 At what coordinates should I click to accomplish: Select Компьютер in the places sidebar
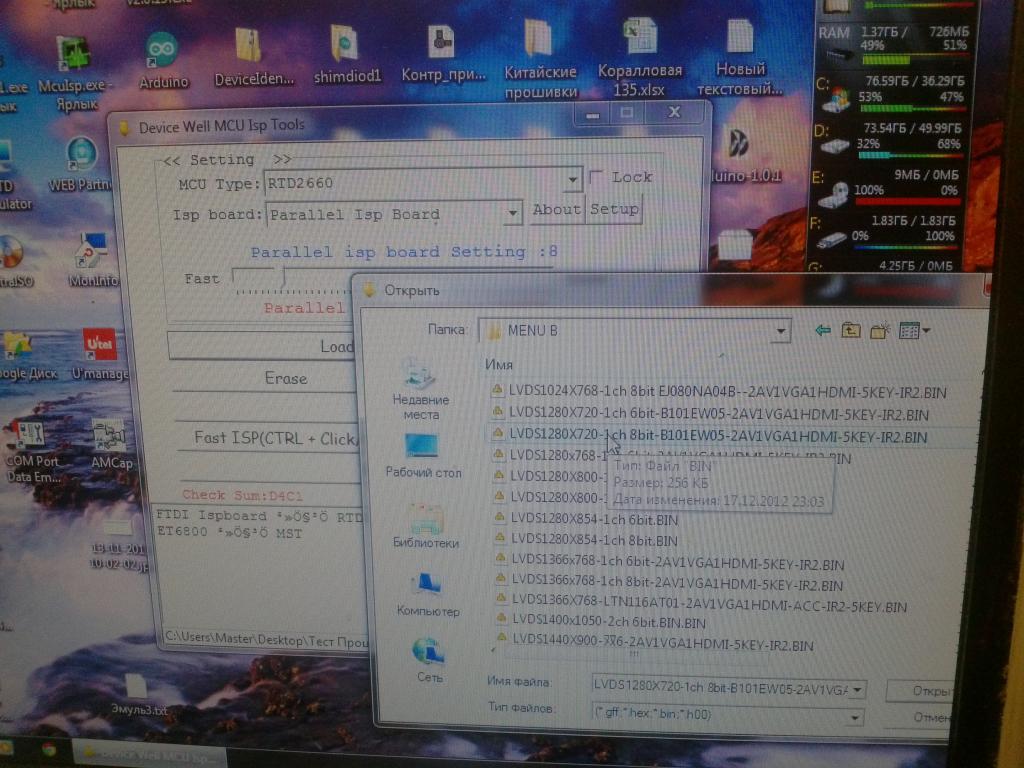[427, 594]
